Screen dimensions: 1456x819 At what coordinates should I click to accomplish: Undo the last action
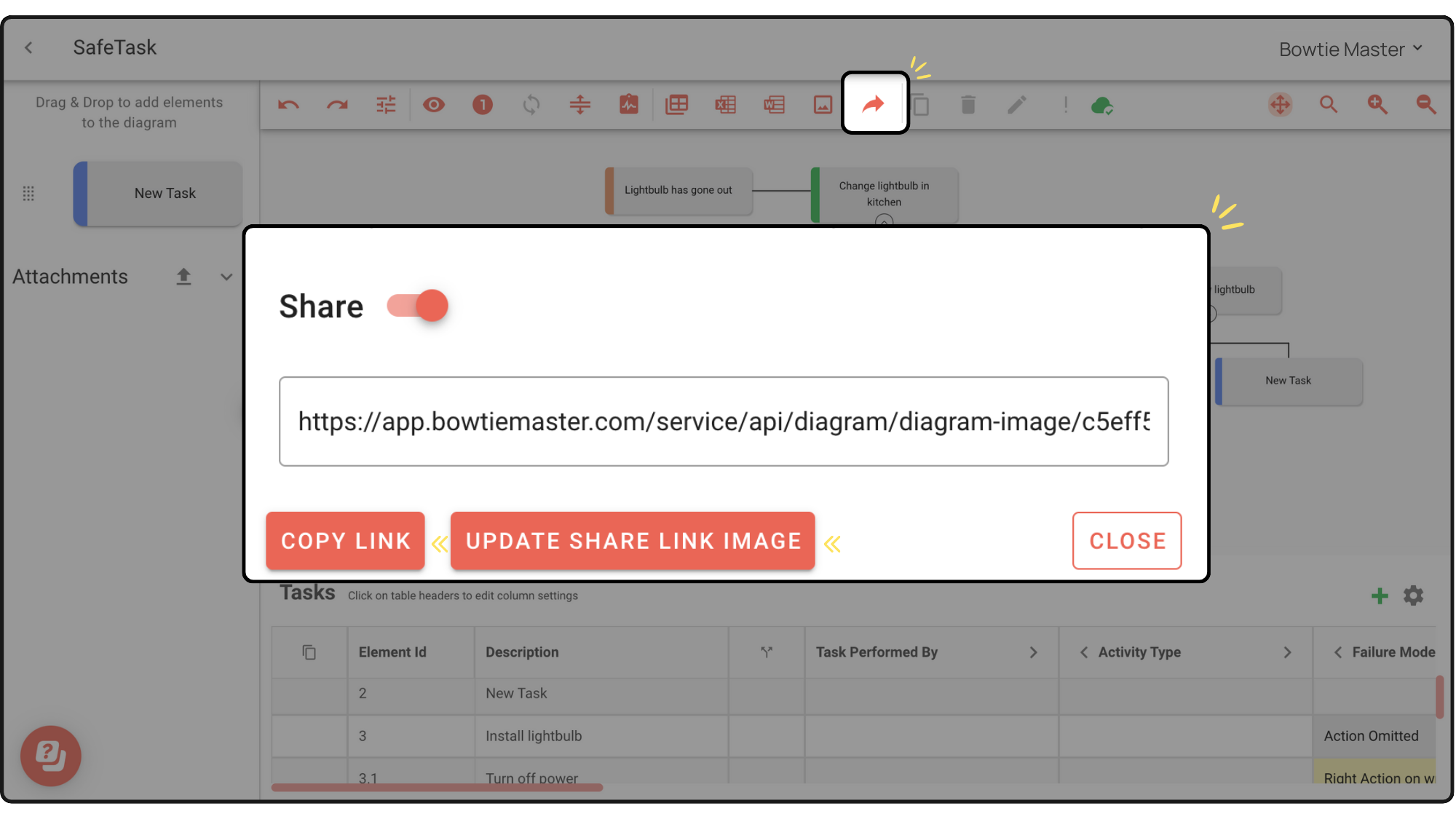tap(288, 105)
